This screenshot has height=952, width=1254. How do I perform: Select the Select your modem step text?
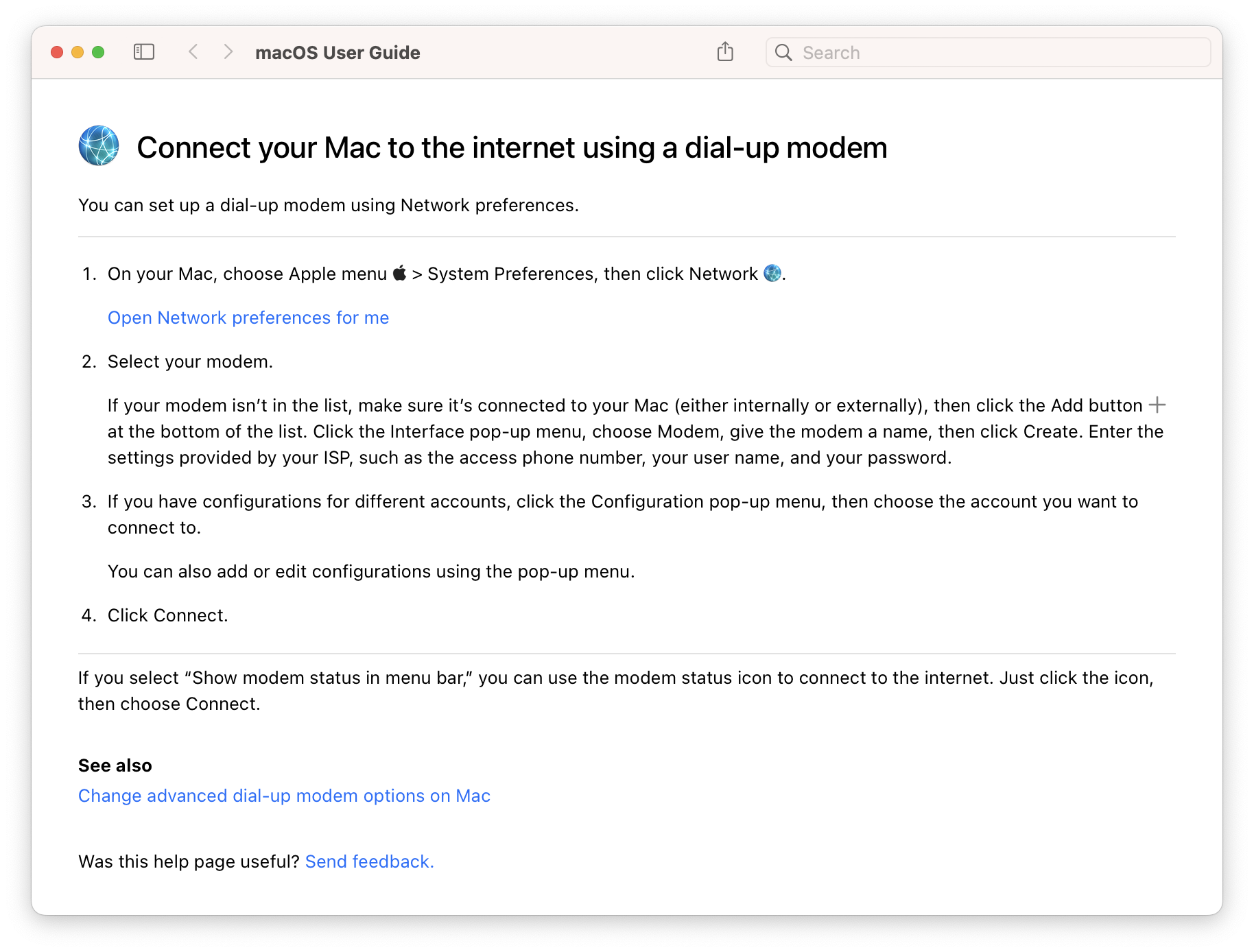coord(190,361)
